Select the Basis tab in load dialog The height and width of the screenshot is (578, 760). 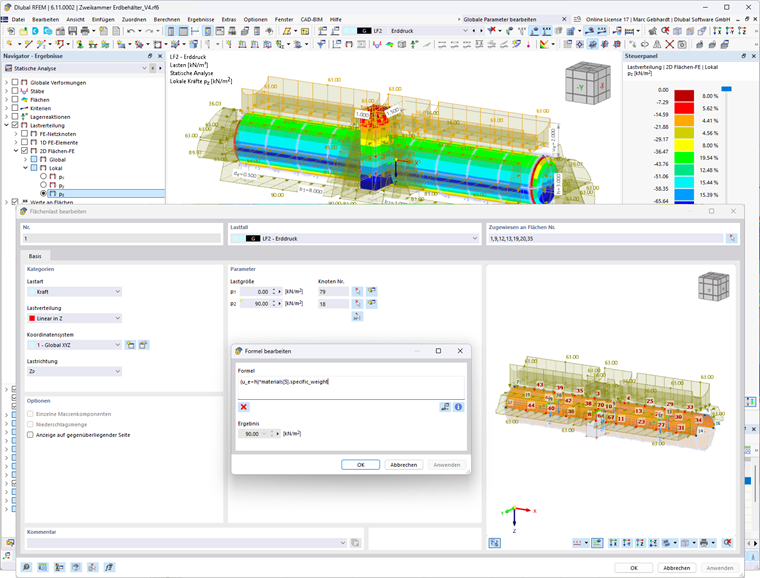(x=35, y=256)
